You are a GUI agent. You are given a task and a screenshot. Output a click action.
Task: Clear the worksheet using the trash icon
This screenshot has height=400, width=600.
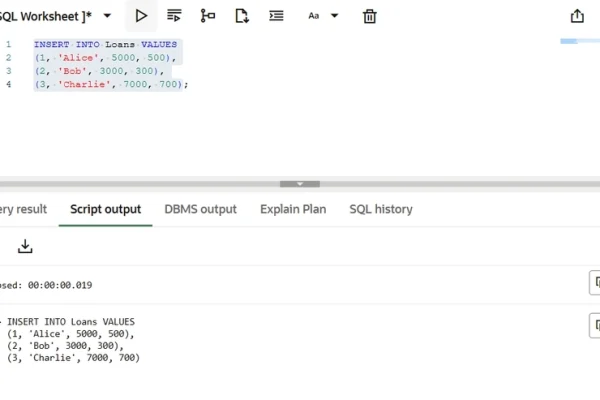369,16
